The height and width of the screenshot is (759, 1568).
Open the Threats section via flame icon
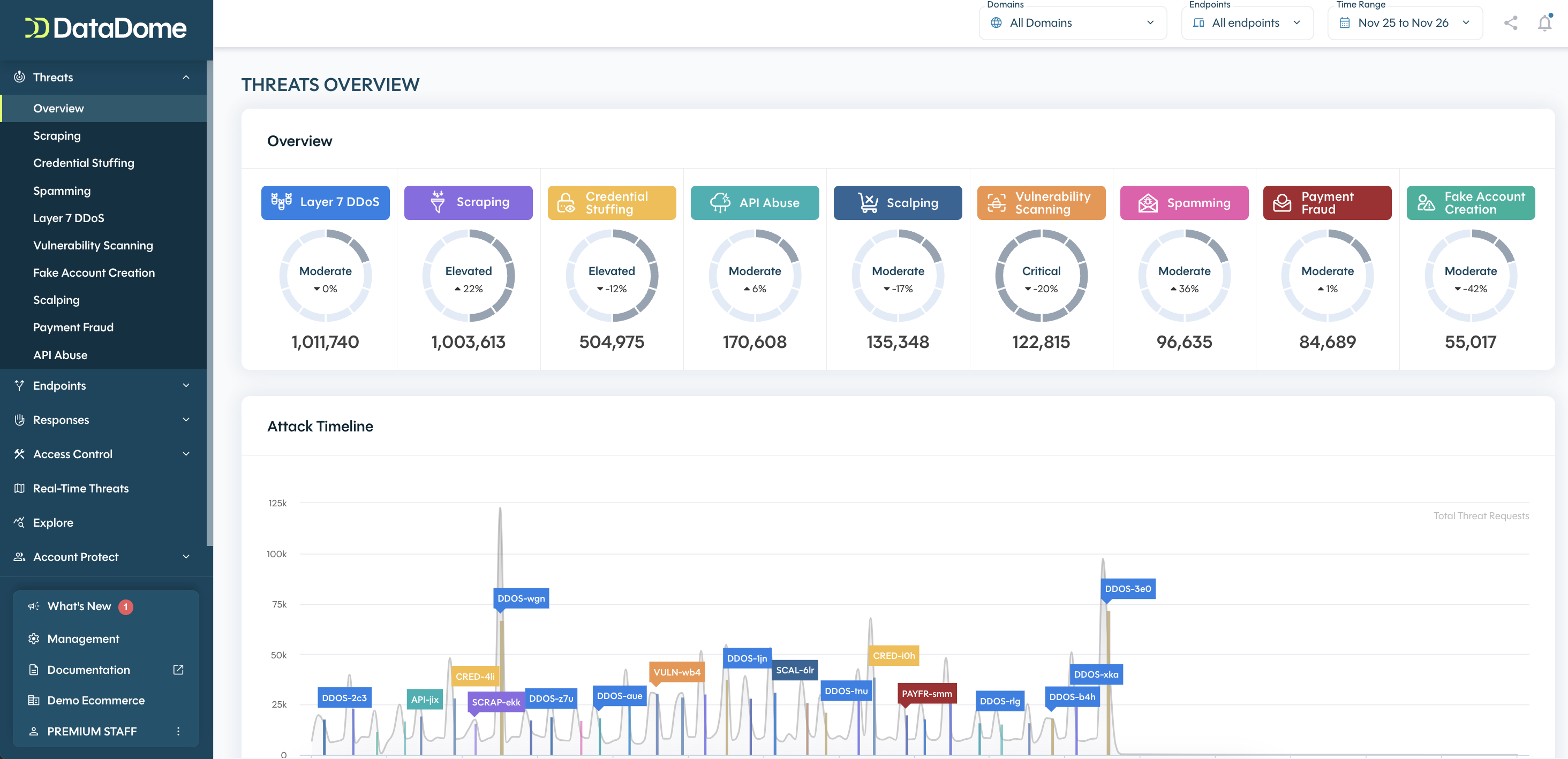[19, 77]
